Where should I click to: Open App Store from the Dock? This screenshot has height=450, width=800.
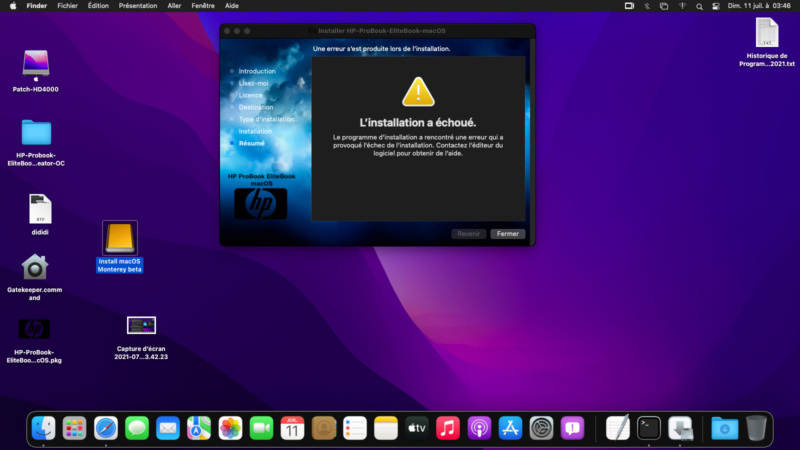click(x=510, y=428)
